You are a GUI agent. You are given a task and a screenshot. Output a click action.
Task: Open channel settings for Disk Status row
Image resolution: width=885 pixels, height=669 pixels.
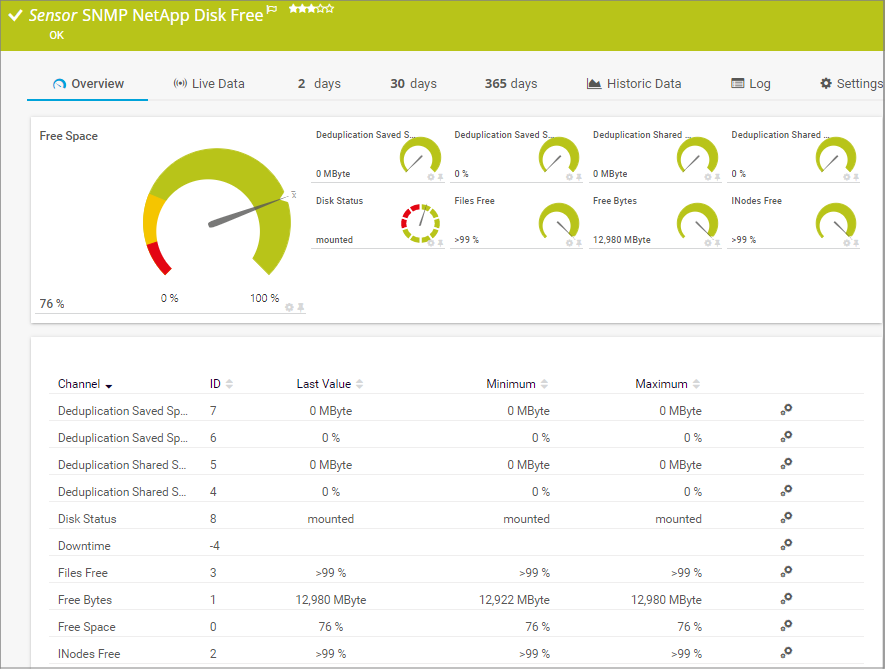[x=787, y=517]
